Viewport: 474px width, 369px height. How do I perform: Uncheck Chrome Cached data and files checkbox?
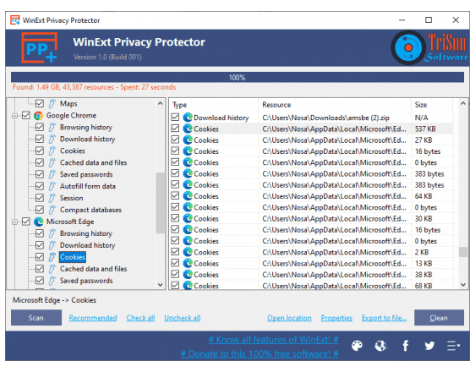pyautogui.click(x=39, y=163)
